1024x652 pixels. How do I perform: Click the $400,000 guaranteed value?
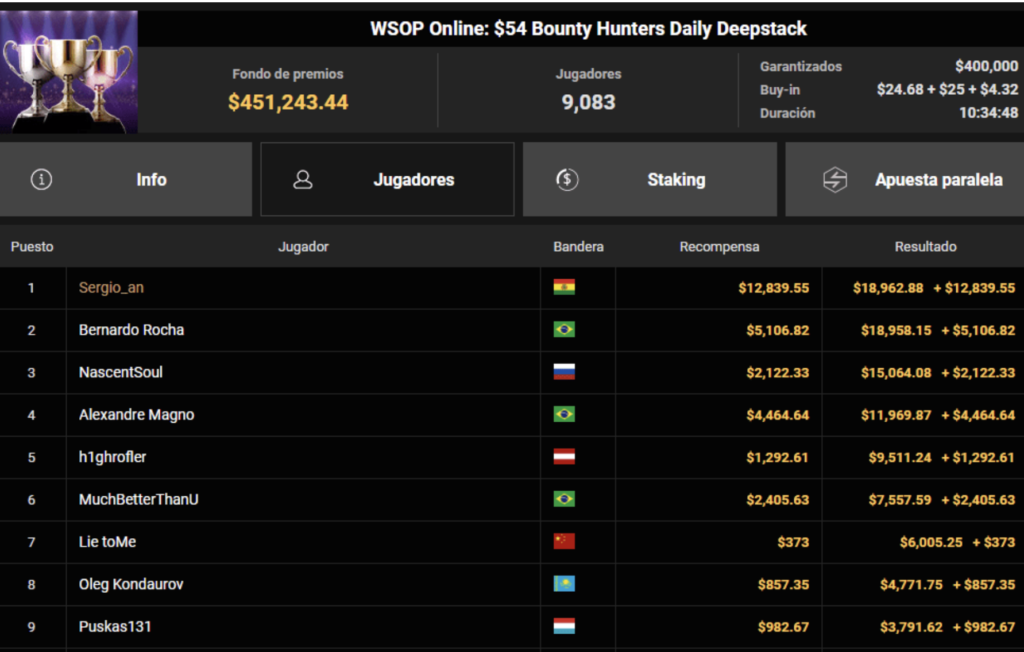(x=986, y=66)
